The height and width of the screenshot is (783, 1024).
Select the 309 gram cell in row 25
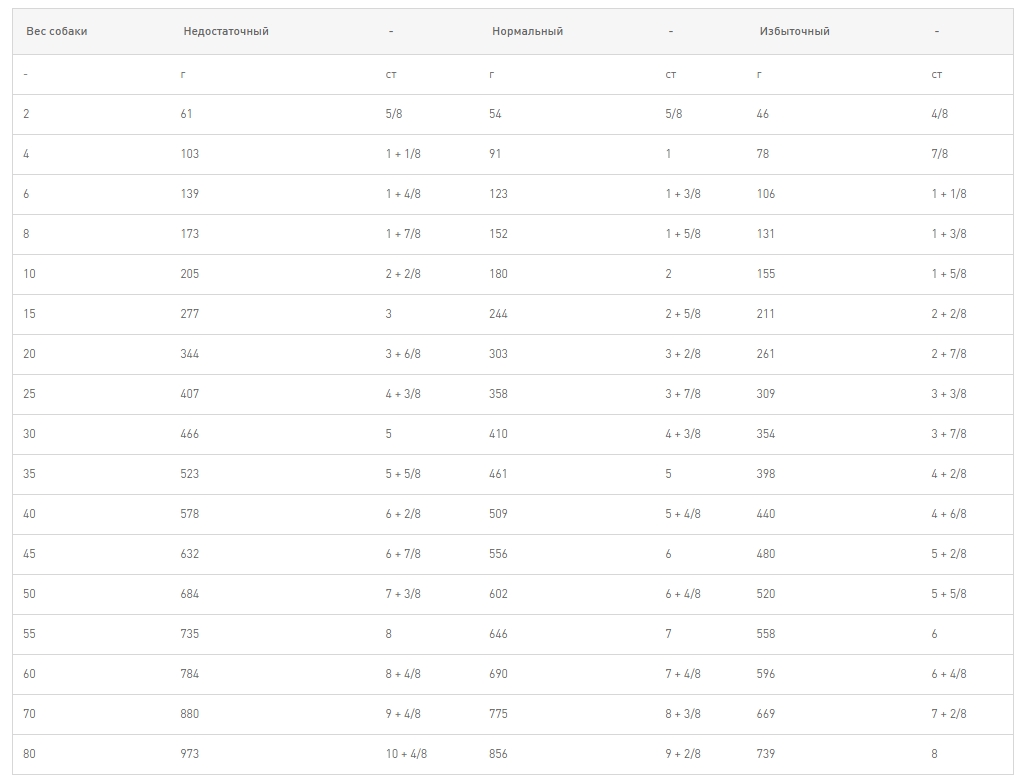(x=766, y=394)
